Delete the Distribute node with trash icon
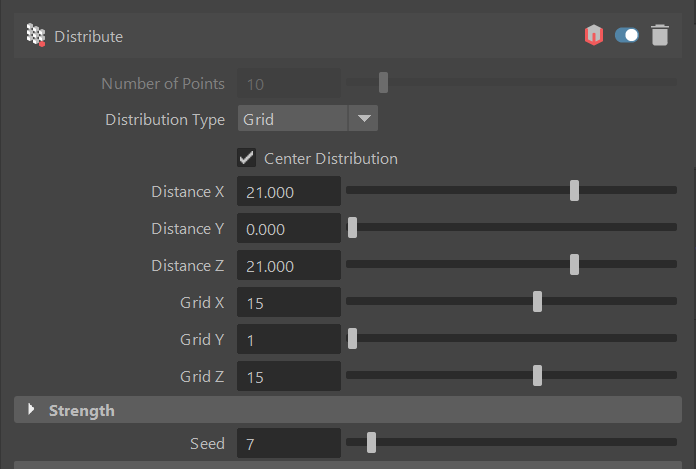This screenshot has height=469, width=696. click(660, 35)
